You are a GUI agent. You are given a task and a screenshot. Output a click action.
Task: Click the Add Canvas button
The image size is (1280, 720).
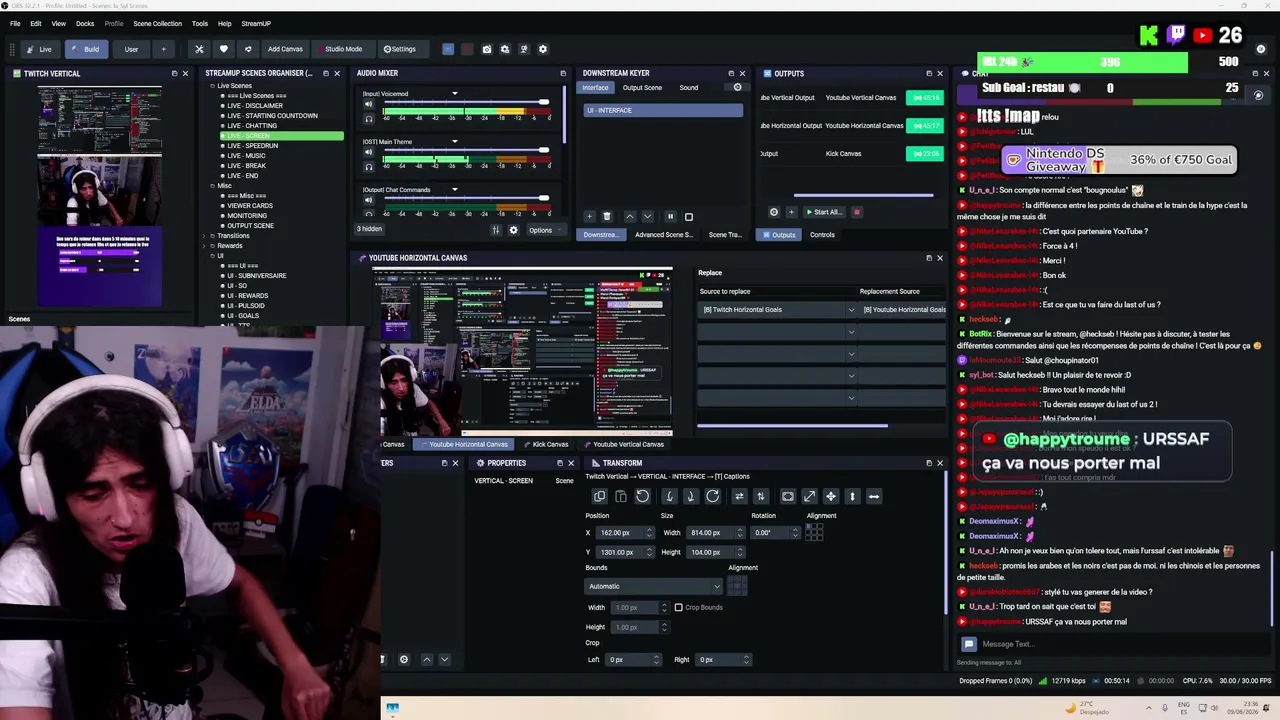click(x=285, y=49)
